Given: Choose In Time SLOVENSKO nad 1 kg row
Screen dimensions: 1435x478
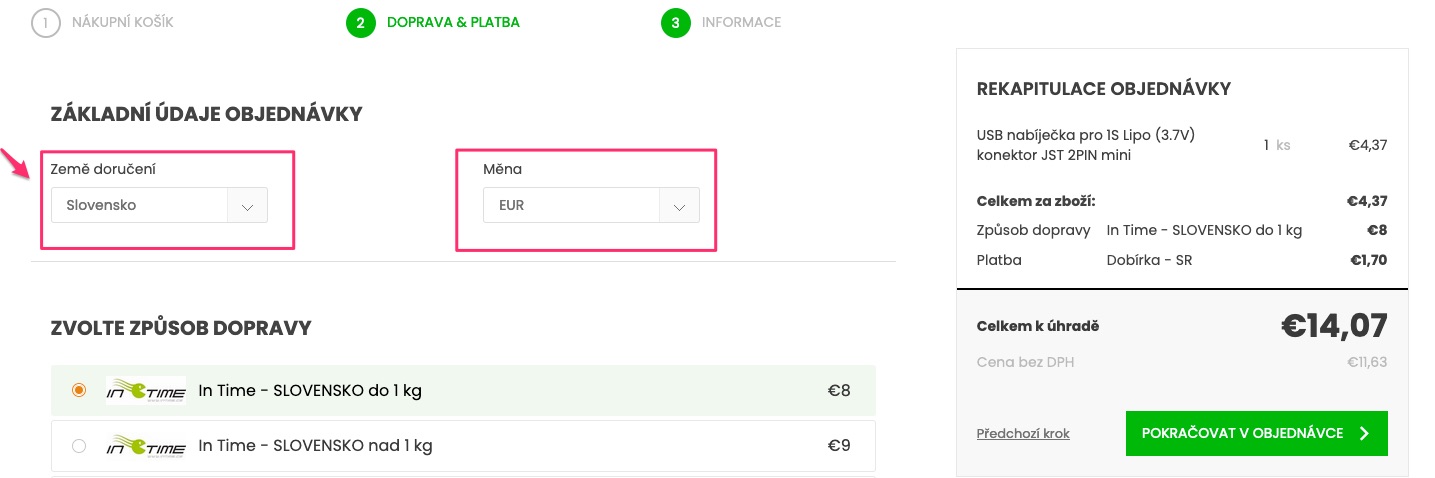Looking at the screenshot, I should tap(463, 446).
